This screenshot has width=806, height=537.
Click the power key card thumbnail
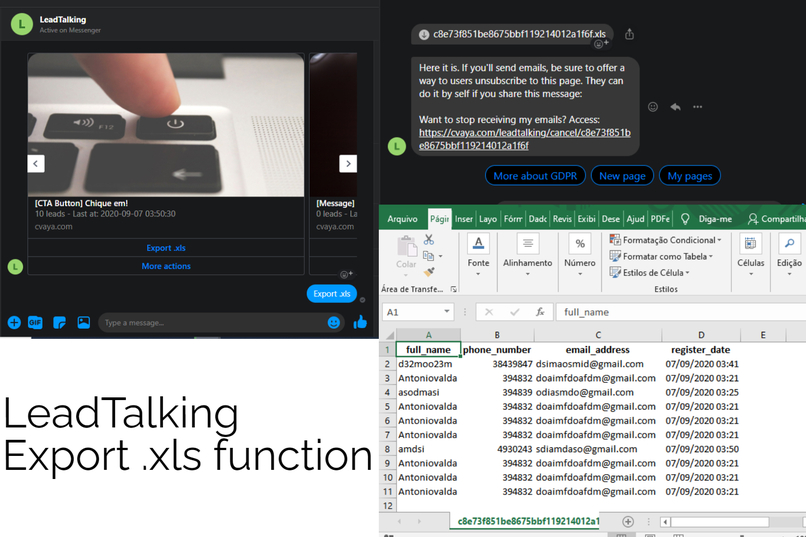(x=166, y=125)
